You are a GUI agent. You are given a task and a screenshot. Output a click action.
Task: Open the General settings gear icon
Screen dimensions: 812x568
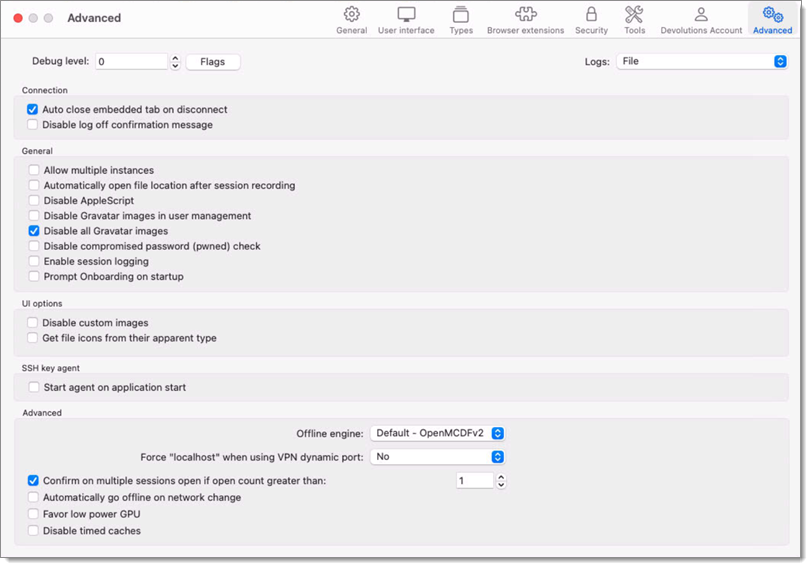click(x=352, y=14)
